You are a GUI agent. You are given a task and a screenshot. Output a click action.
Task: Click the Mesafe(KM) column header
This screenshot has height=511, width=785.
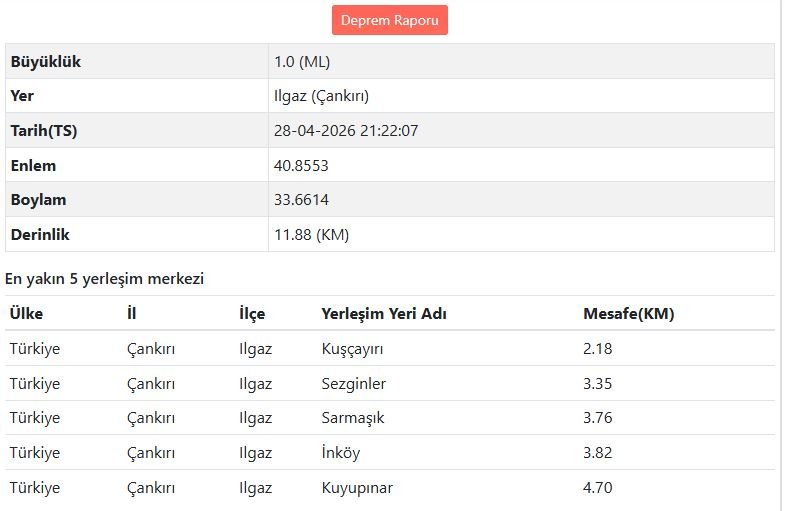pyautogui.click(x=628, y=314)
